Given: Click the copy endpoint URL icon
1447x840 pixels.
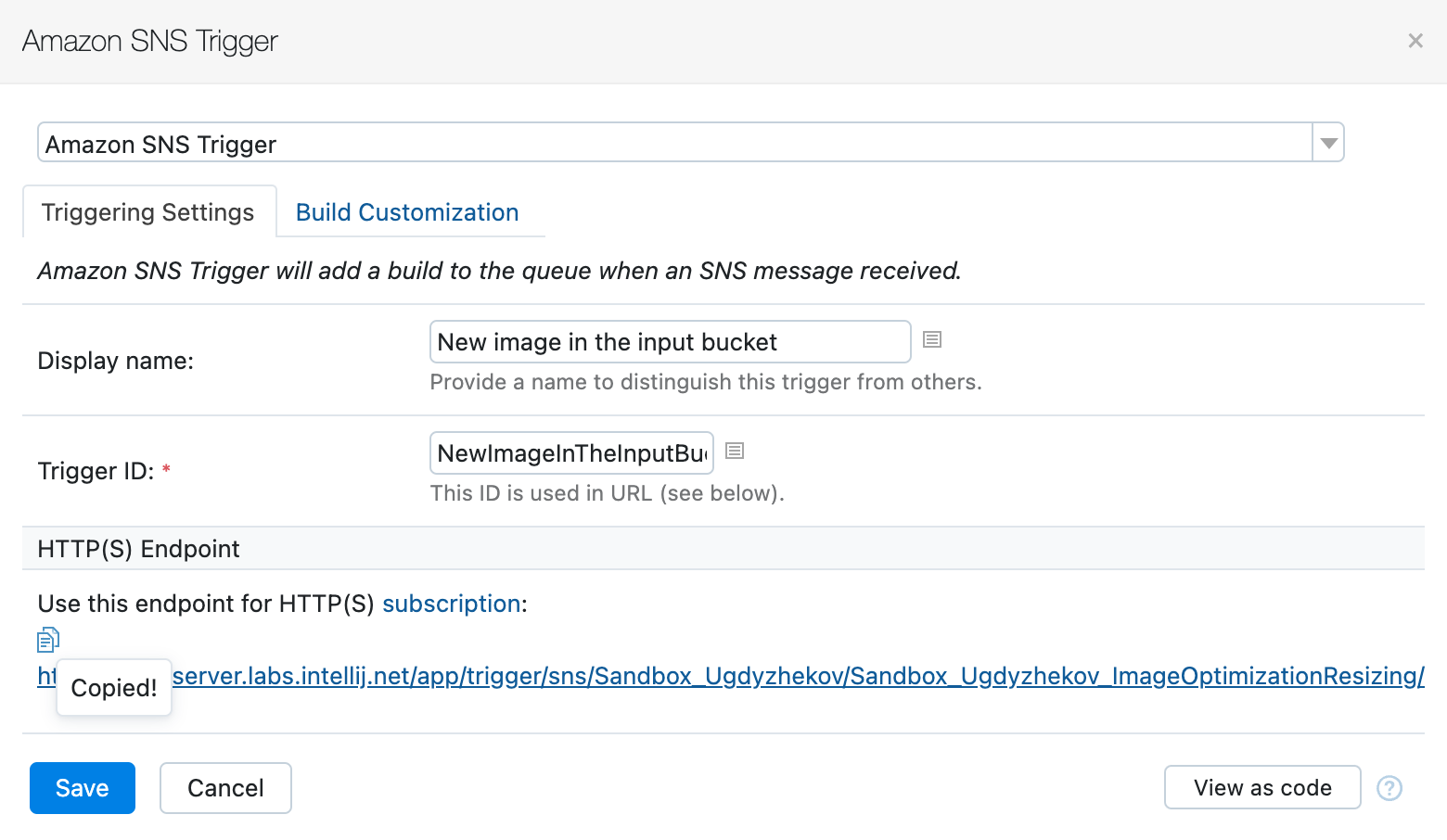Looking at the screenshot, I should [x=48, y=640].
